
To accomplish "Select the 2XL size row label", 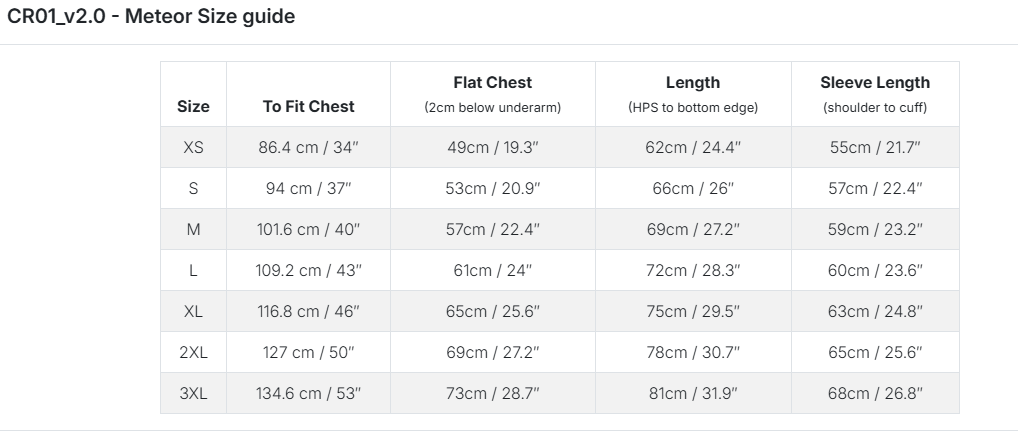I will click(193, 352).
